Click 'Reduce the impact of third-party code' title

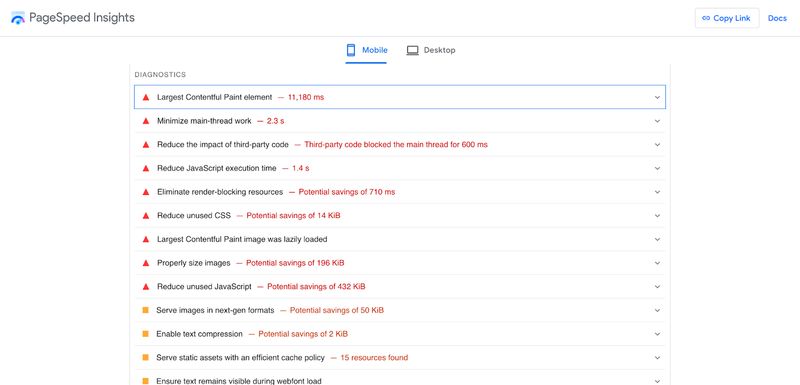coord(223,144)
